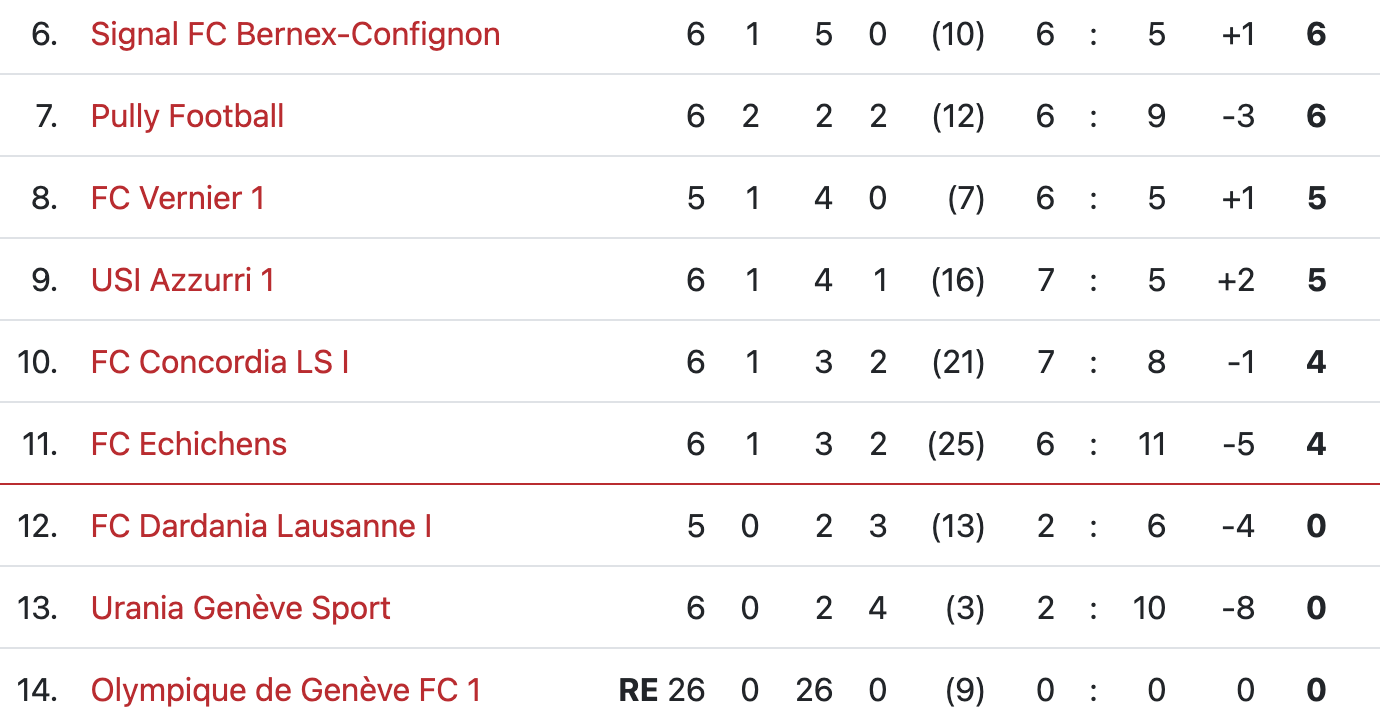The width and height of the screenshot is (1380, 724).
Task: Click the (7) value in FC Vernier row
Action: pos(965,199)
